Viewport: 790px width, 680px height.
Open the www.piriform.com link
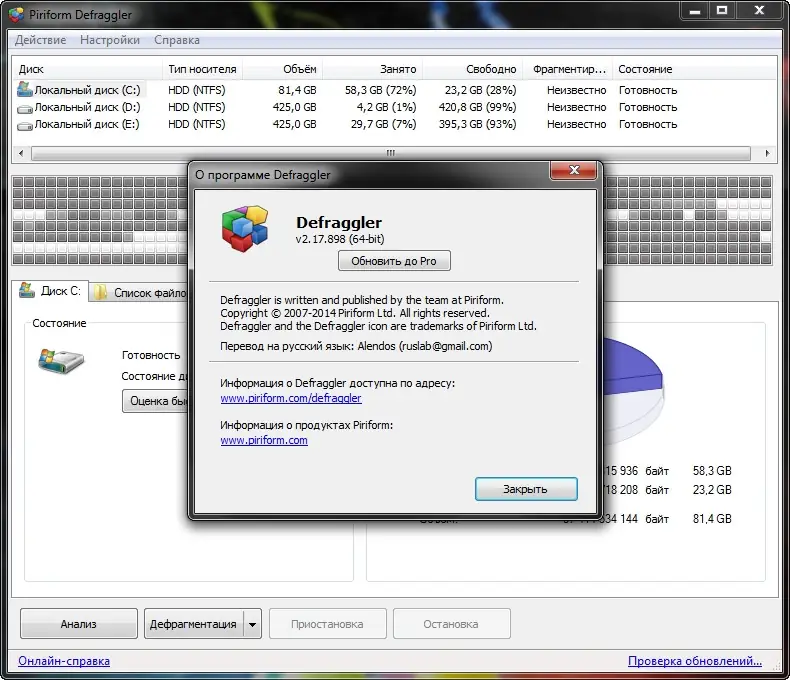(264, 440)
